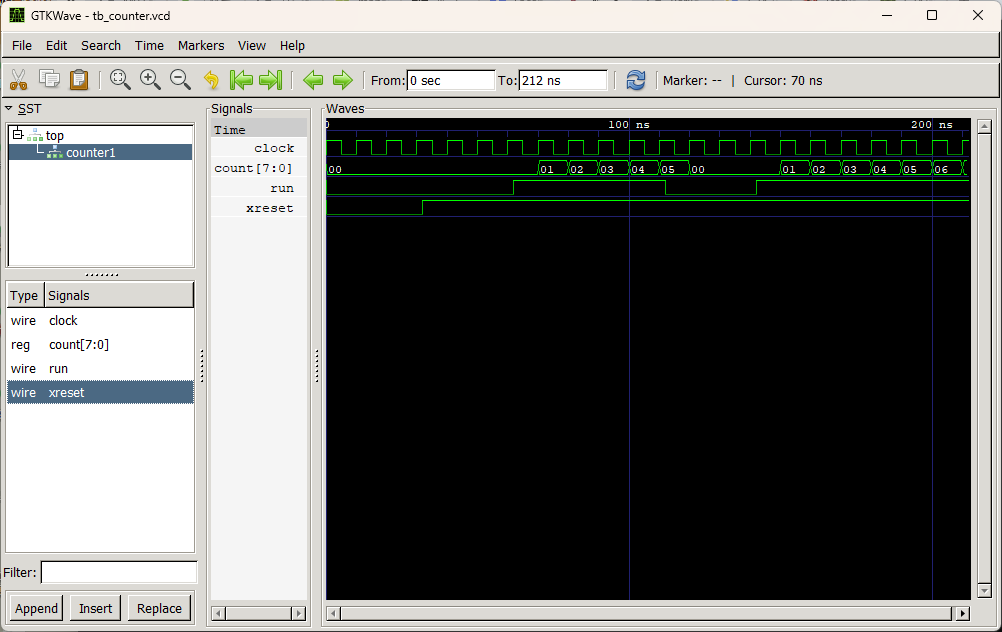Find the previous edge
The width and height of the screenshot is (1002, 632).
tap(313, 80)
